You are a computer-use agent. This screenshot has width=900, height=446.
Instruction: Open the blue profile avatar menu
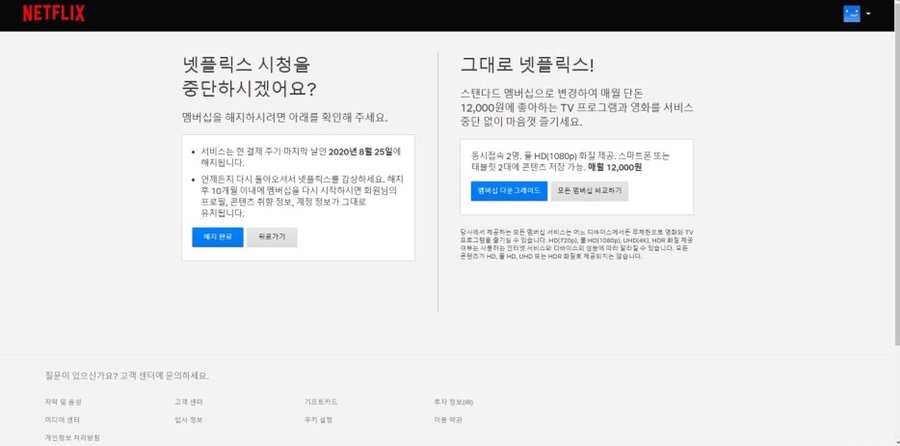[851, 14]
